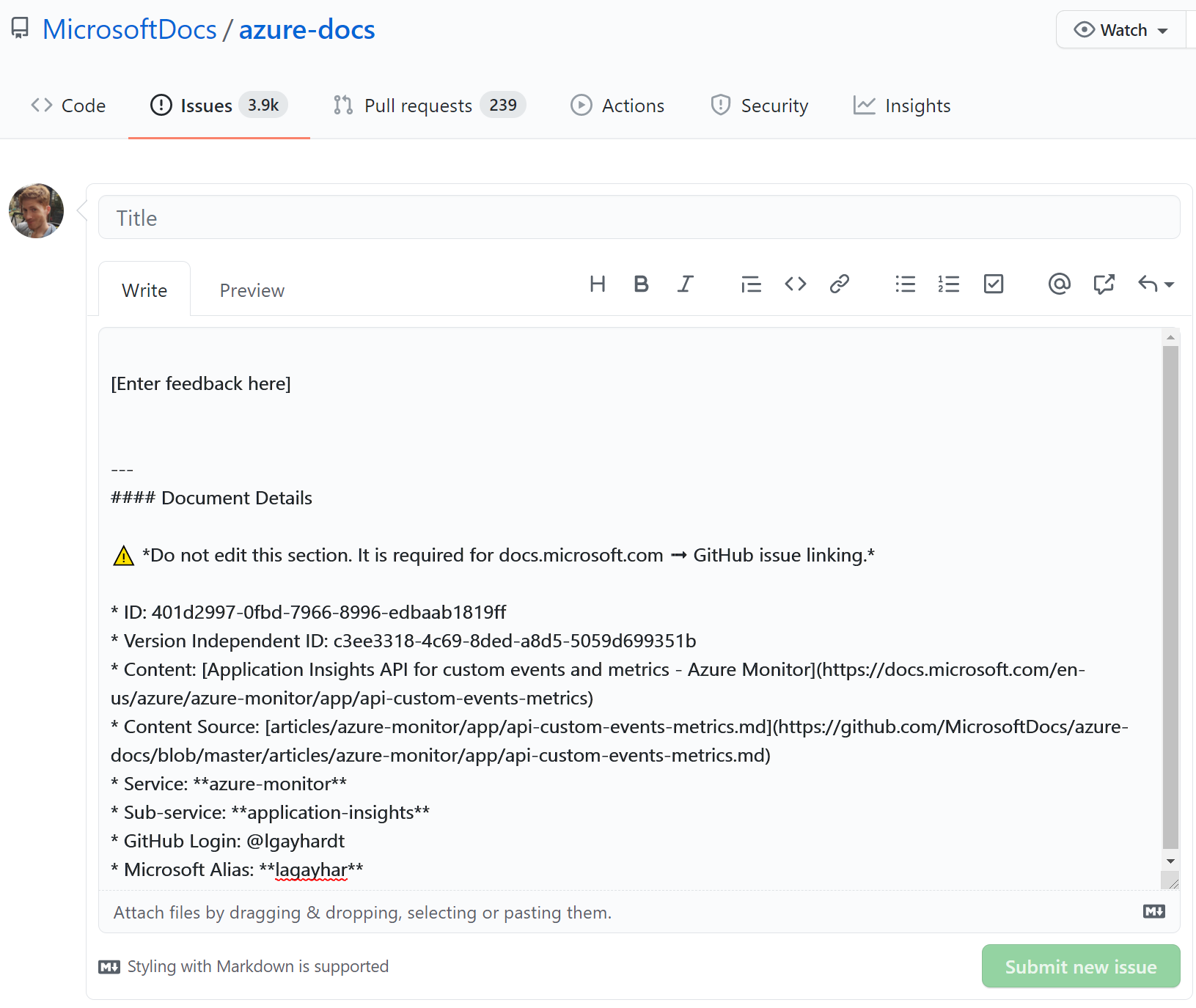Switch to the Preview editor tab
The width and height of the screenshot is (1196, 1008).
pyautogui.click(x=252, y=290)
